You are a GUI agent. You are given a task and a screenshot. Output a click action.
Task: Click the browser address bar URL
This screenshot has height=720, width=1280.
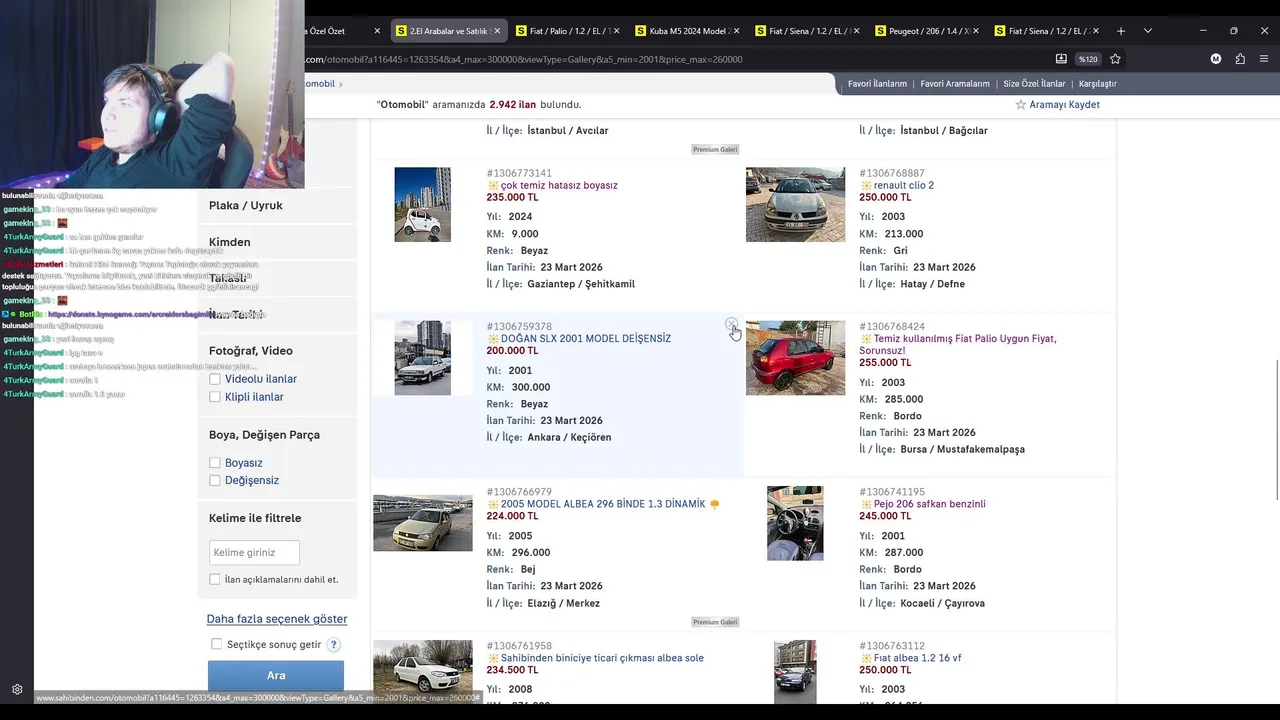tap(523, 59)
